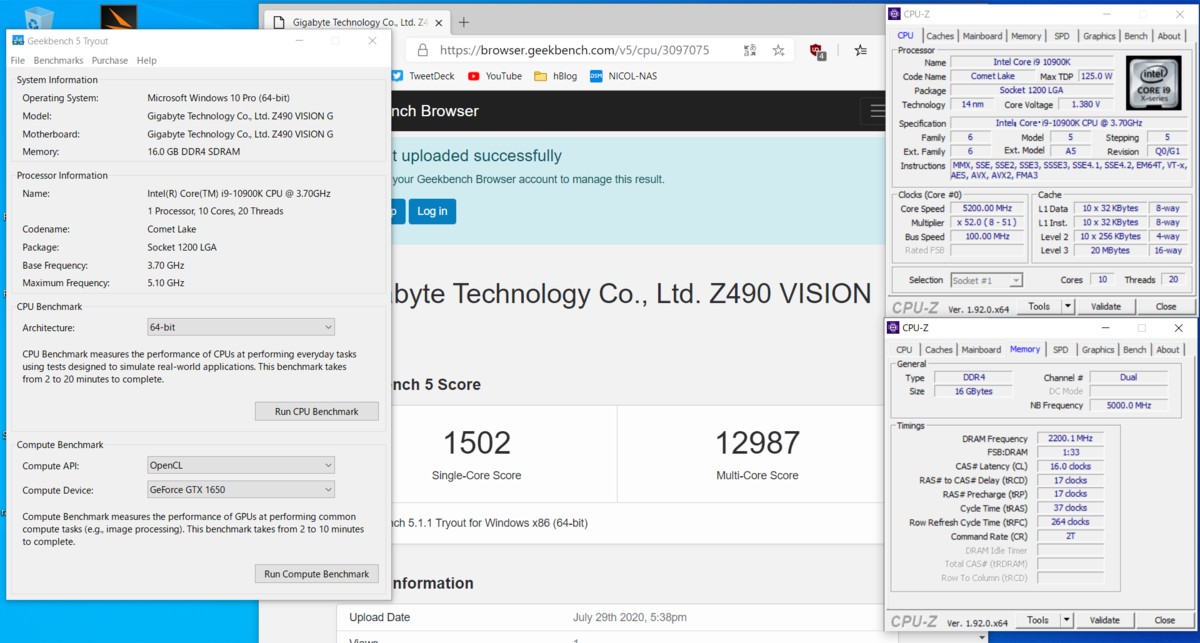Viewport: 1200px width, 643px height.
Task: Expand Tools arrow in CPU-Z processor window
Action: 1067,307
